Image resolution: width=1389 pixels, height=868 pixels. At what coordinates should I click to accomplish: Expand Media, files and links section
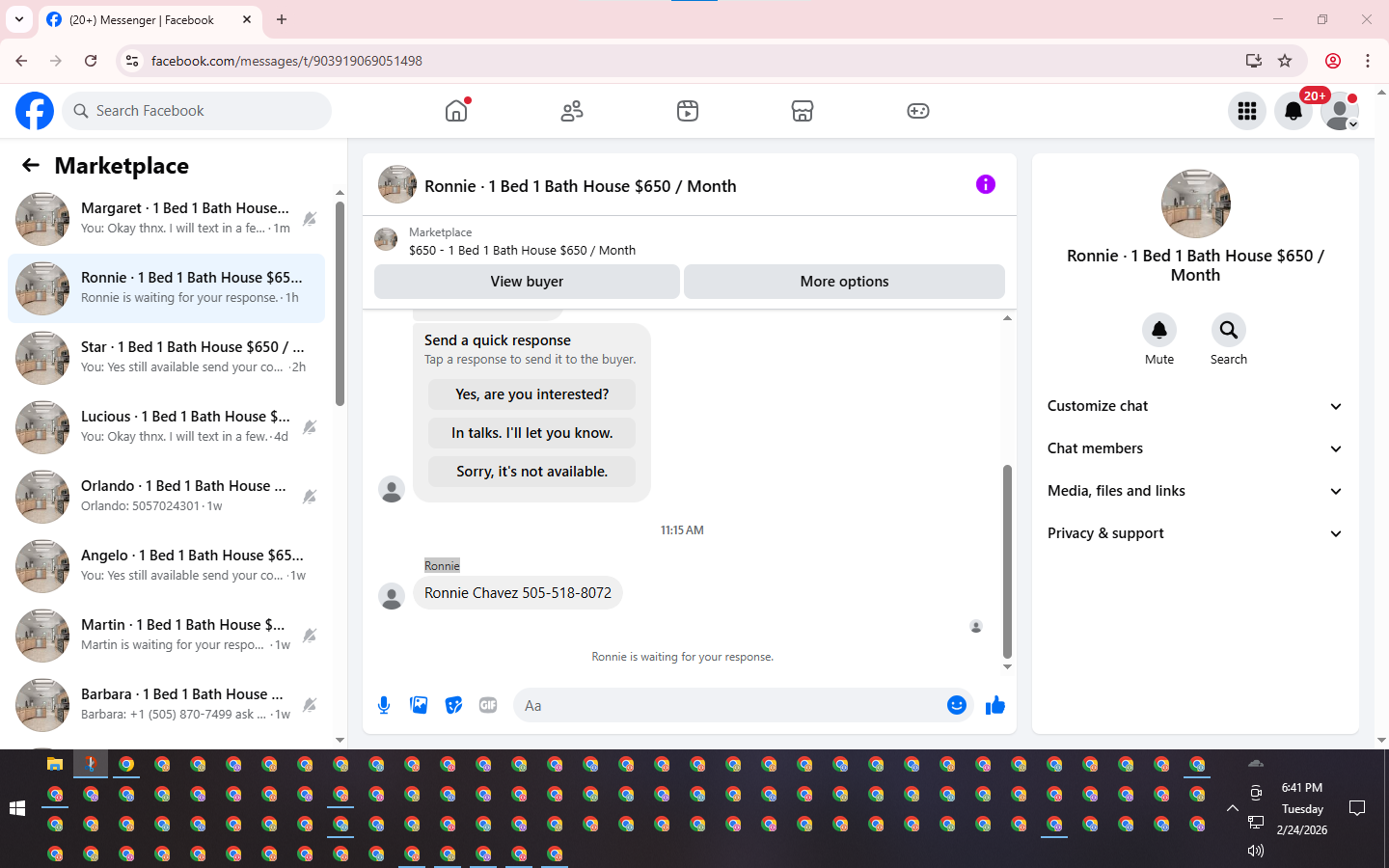tap(1195, 491)
